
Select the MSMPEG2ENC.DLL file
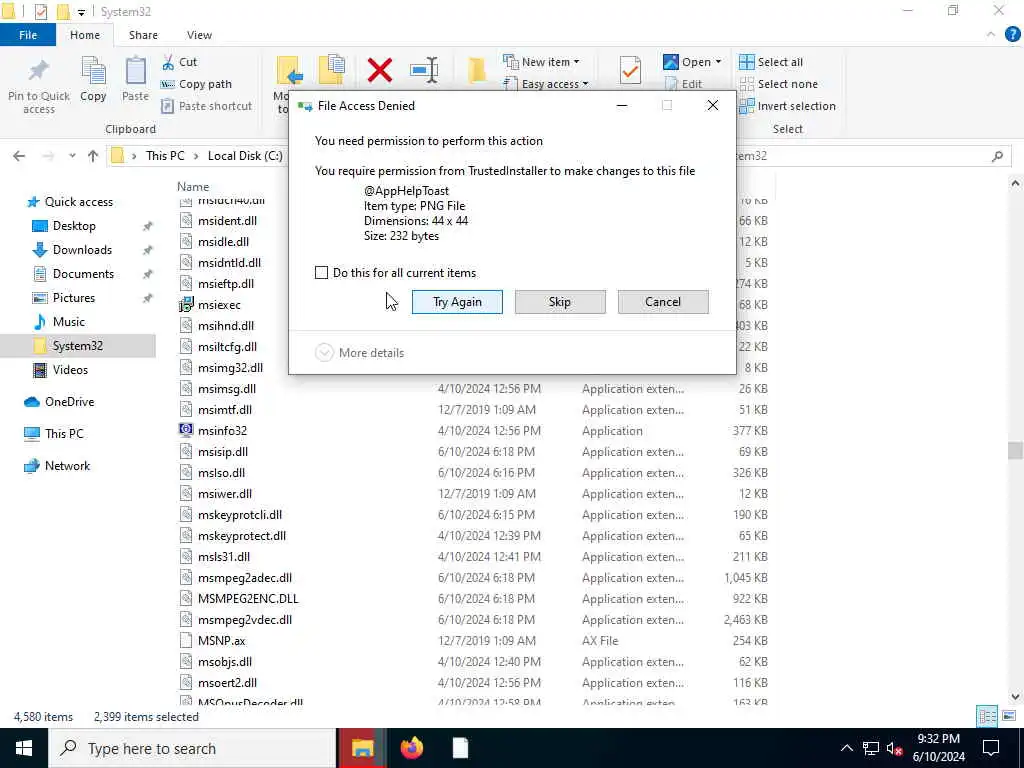coord(248,598)
